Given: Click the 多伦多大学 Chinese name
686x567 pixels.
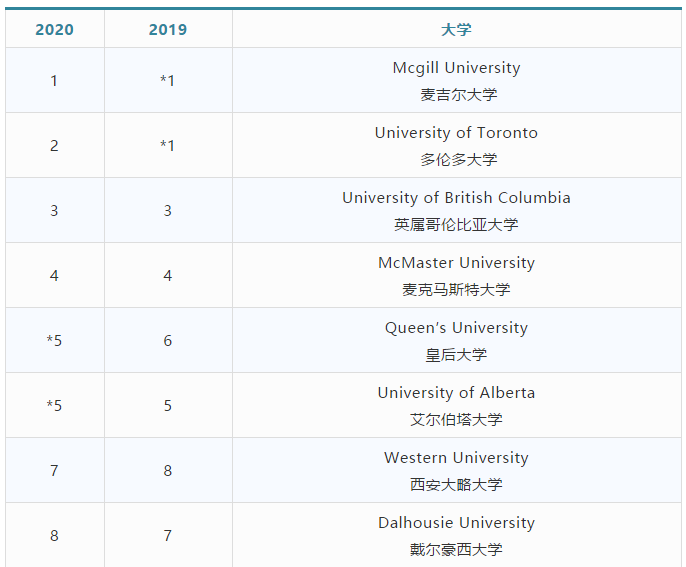Looking at the screenshot, I should [x=456, y=160].
